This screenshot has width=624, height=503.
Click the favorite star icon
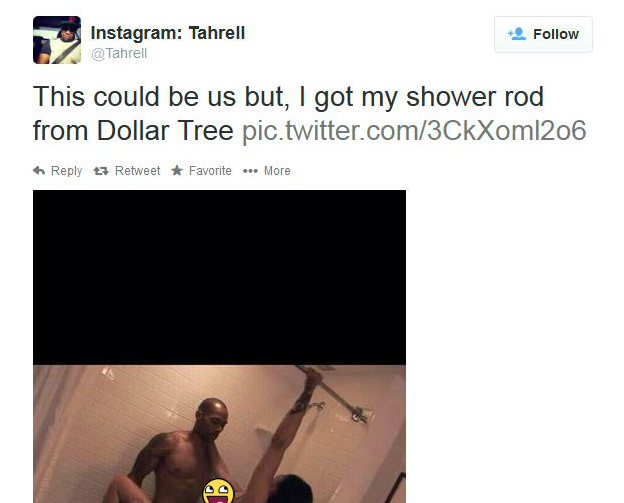point(177,171)
